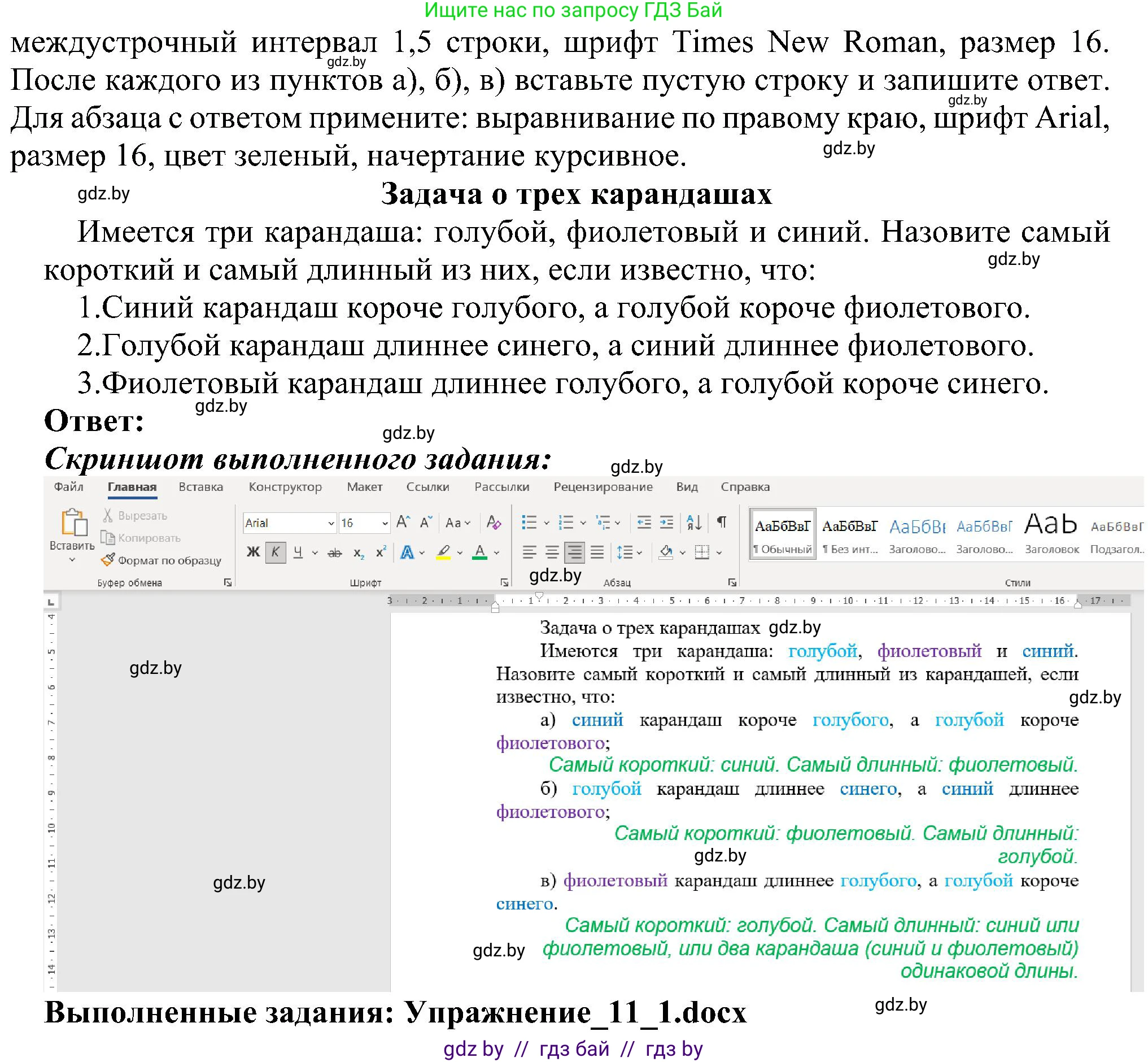This screenshot has height=1062, width=1148.
Task: Apply subscript formatting x₂
Action: 359,553
